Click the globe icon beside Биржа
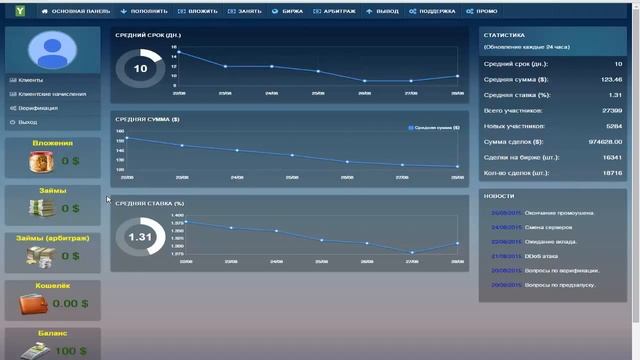Screen dimensions: 640x360 pyautogui.click(x=275, y=11)
